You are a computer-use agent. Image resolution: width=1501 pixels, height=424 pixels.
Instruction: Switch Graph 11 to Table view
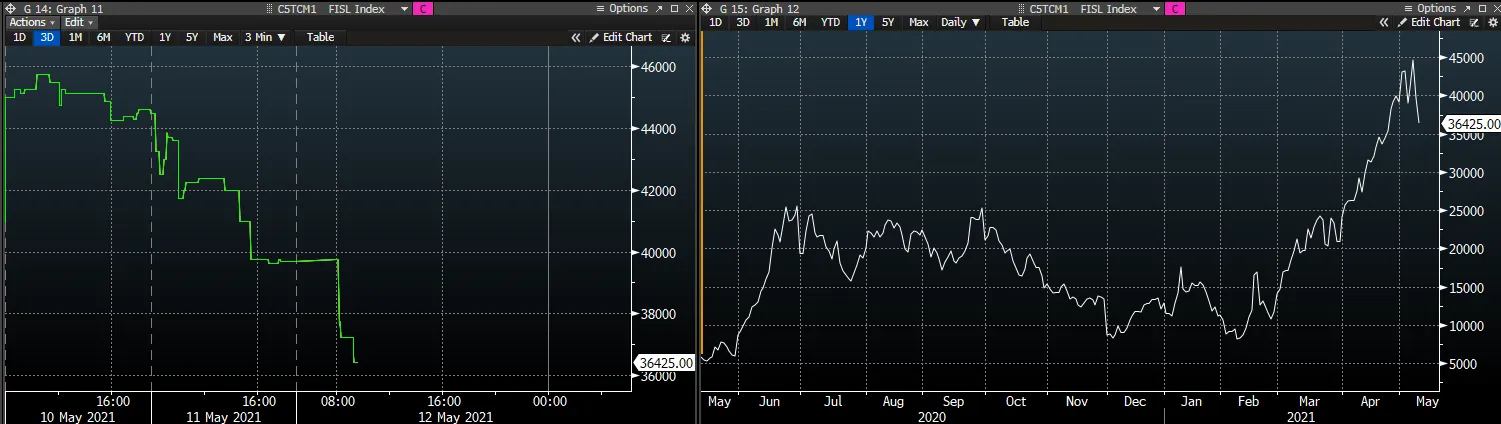click(321, 37)
